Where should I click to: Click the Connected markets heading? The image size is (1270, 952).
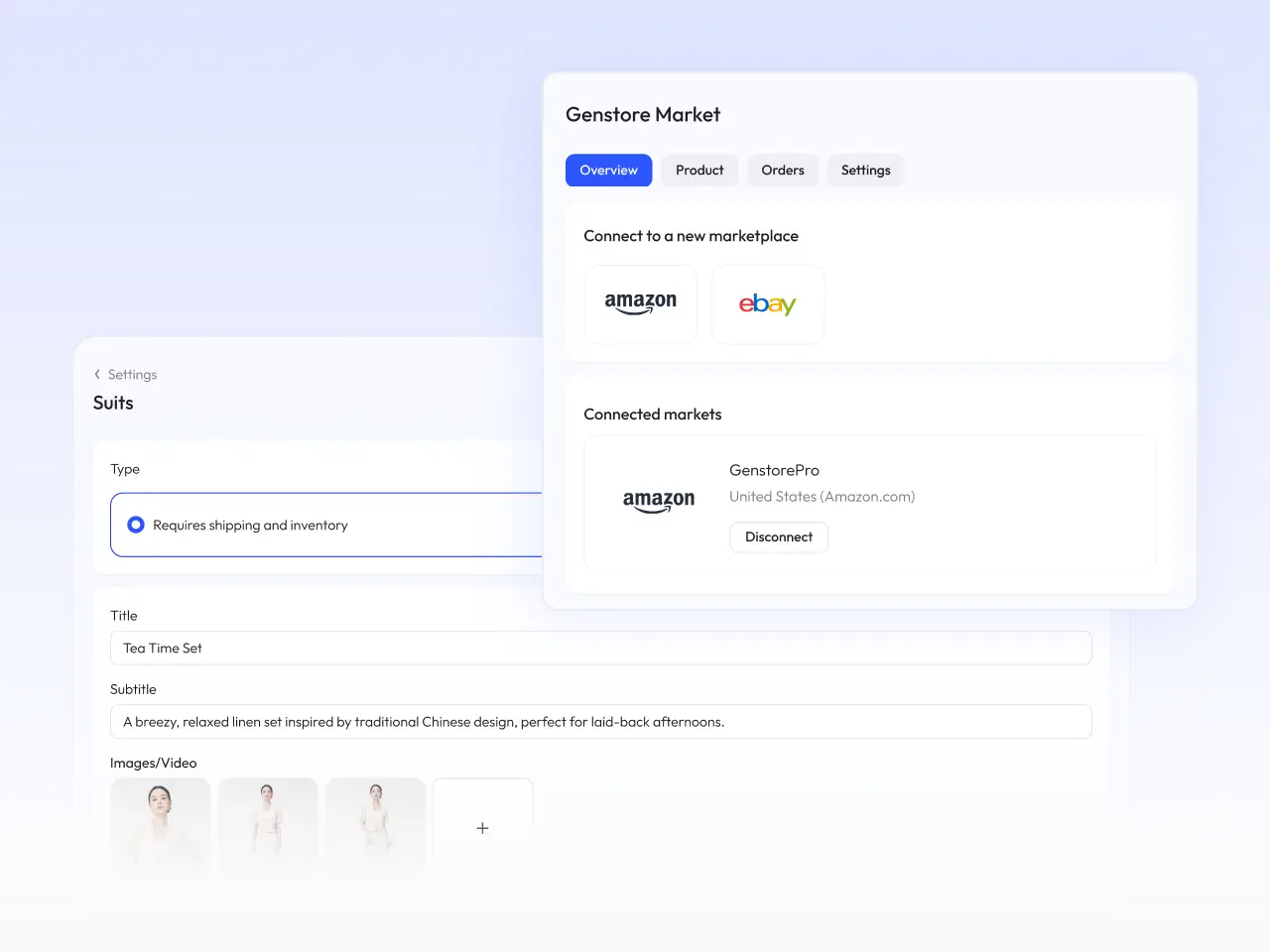652,415
